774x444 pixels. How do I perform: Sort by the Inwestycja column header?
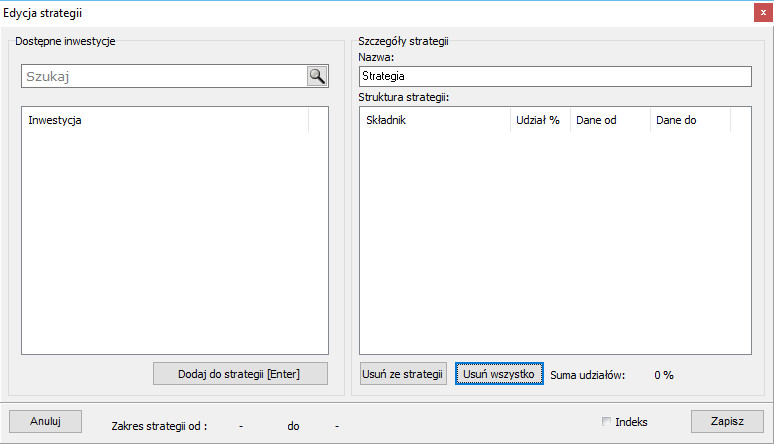pos(164,120)
